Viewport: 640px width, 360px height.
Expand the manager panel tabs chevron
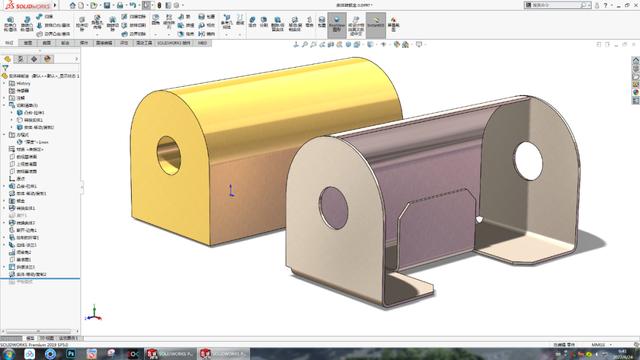pyautogui.click(x=76, y=59)
